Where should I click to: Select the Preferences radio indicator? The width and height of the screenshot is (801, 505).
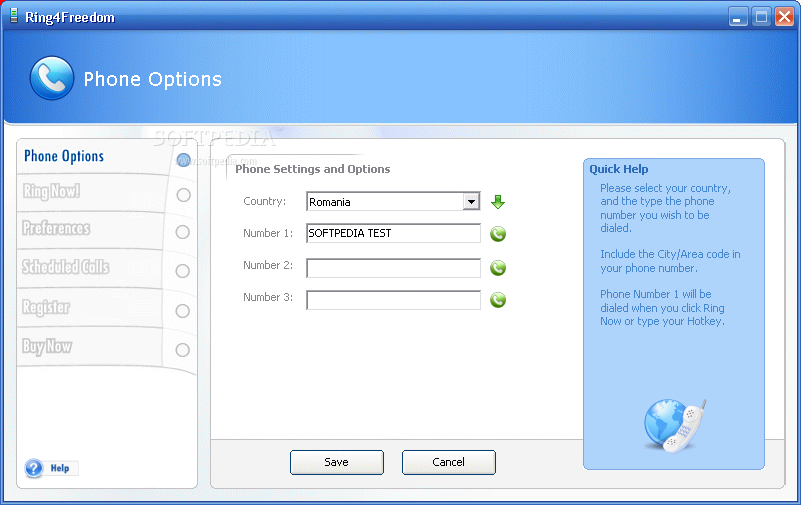coord(182,232)
